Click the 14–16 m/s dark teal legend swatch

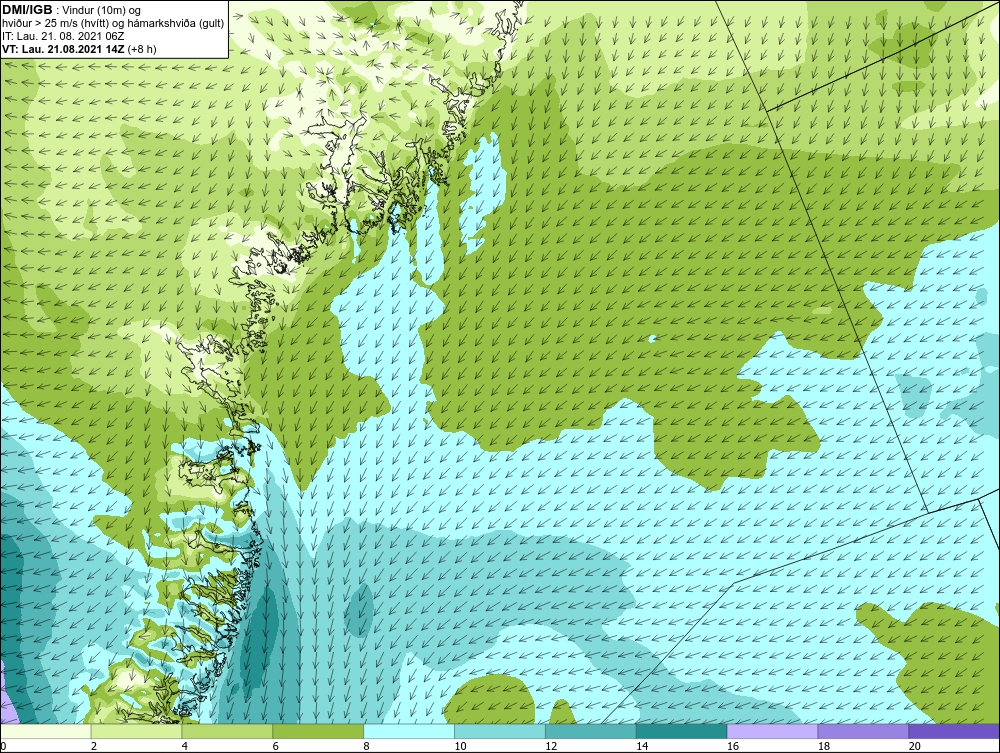tap(682, 731)
